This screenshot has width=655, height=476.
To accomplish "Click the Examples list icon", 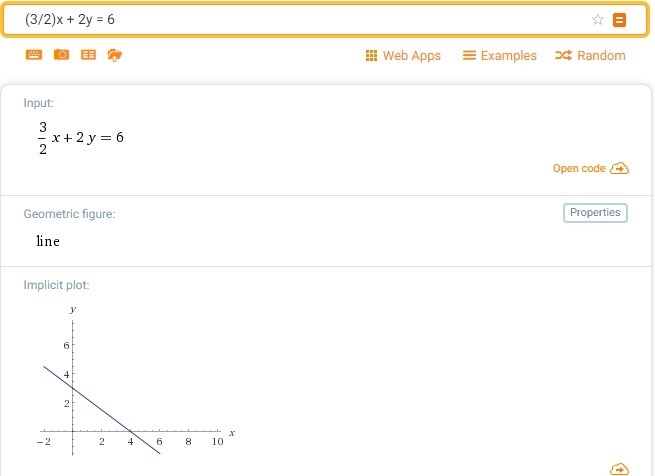I will (x=469, y=55).
